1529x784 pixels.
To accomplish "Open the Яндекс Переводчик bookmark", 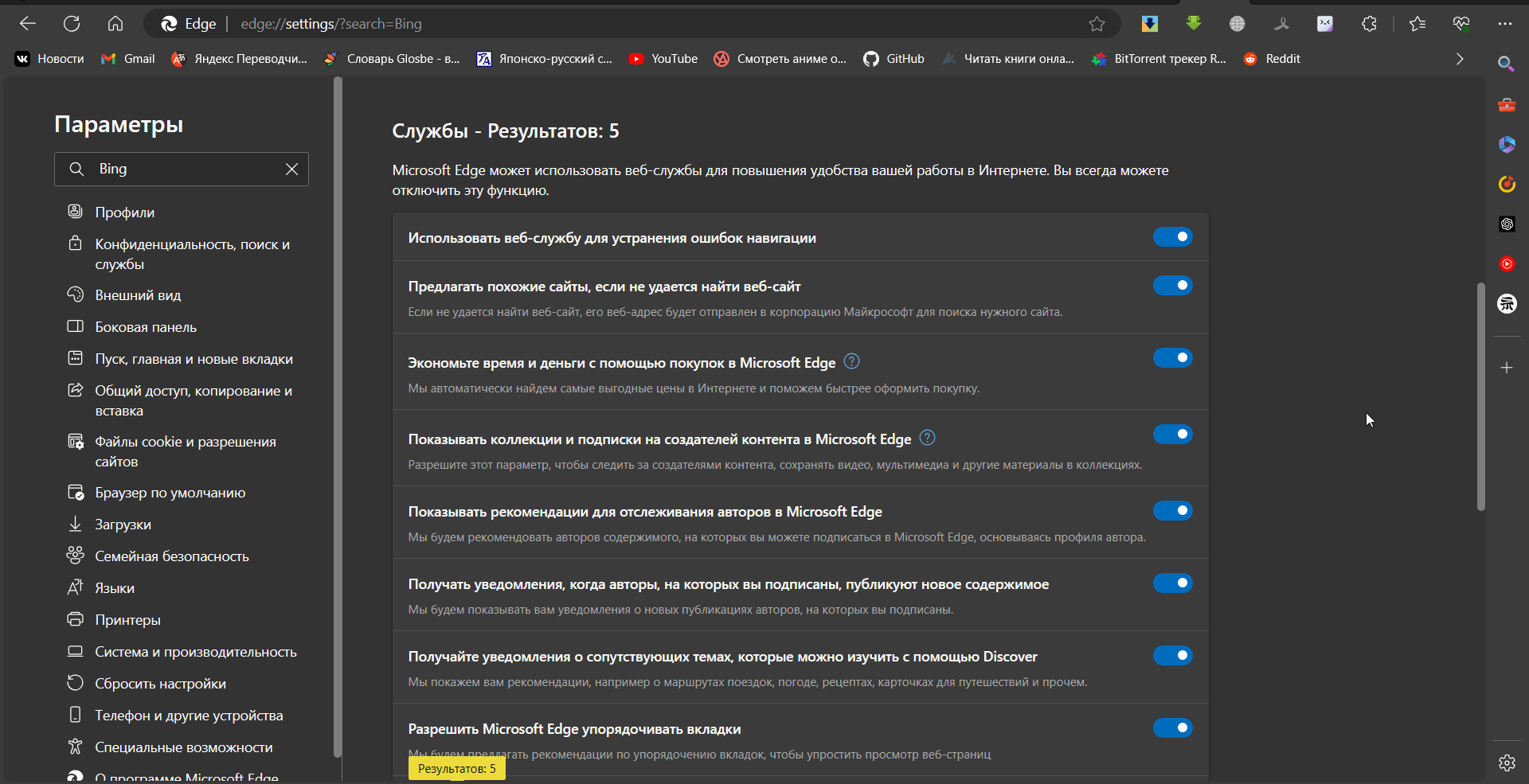I will pyautogui.click(x=239, y=59).
